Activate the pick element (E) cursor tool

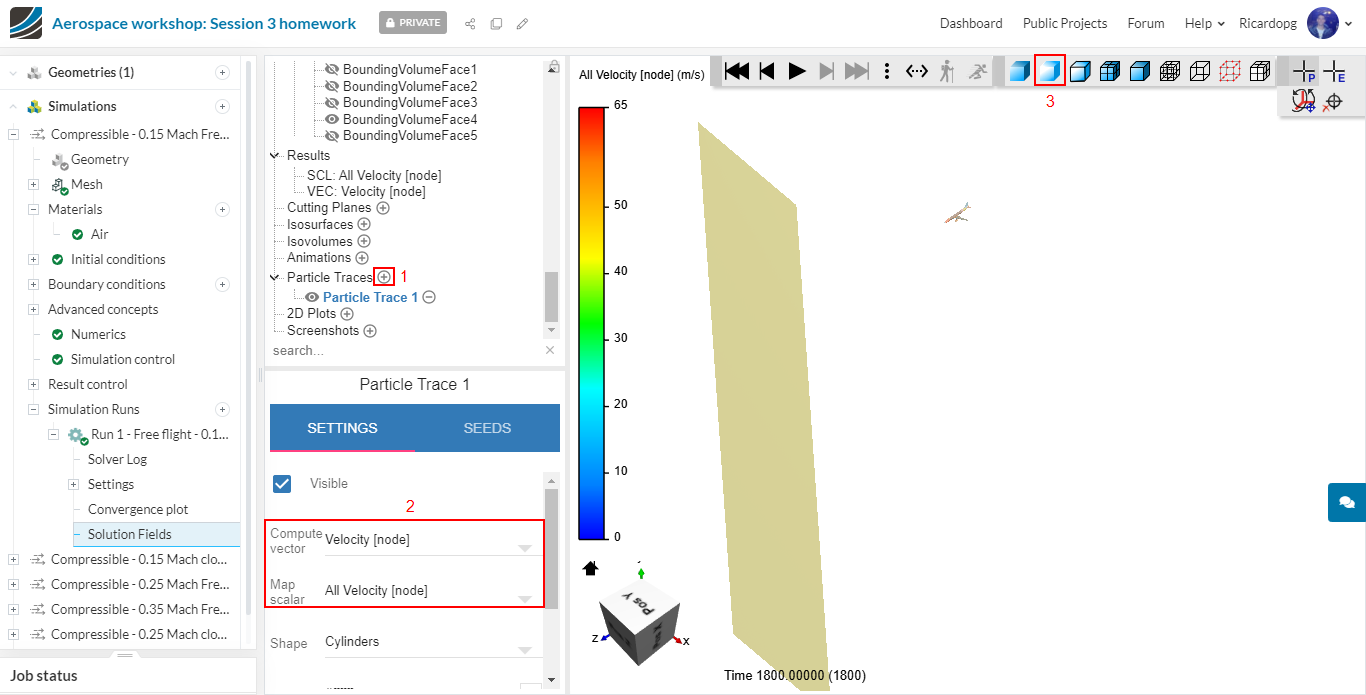tap(1334, 71)
